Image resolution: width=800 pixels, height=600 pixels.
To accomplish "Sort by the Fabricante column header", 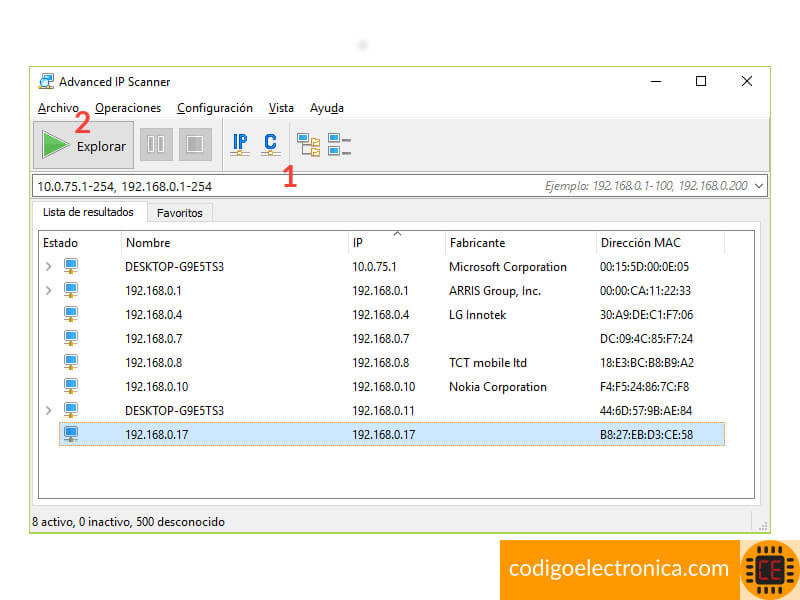I will point(521,243).
